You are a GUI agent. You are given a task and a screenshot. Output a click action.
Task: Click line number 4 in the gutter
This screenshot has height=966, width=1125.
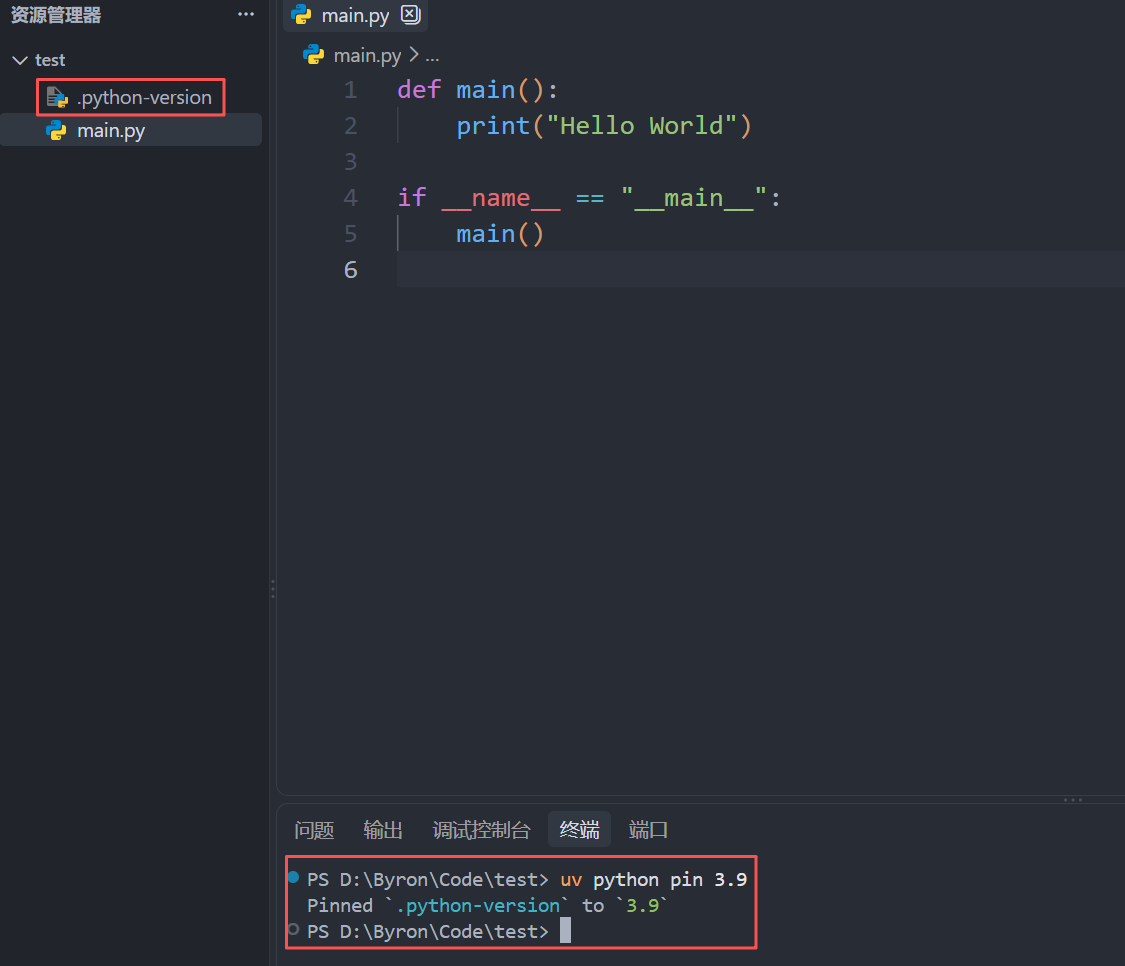[x=350, y=197]
